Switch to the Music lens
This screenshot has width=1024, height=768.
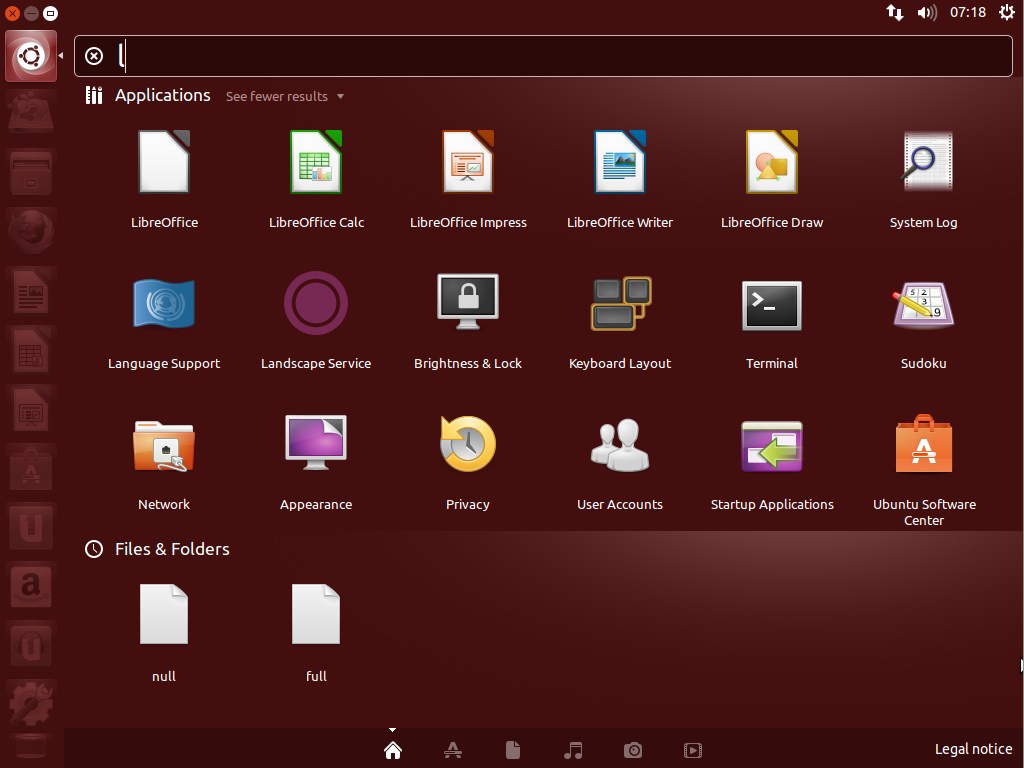pyautogui.click(x=573, y=750)
